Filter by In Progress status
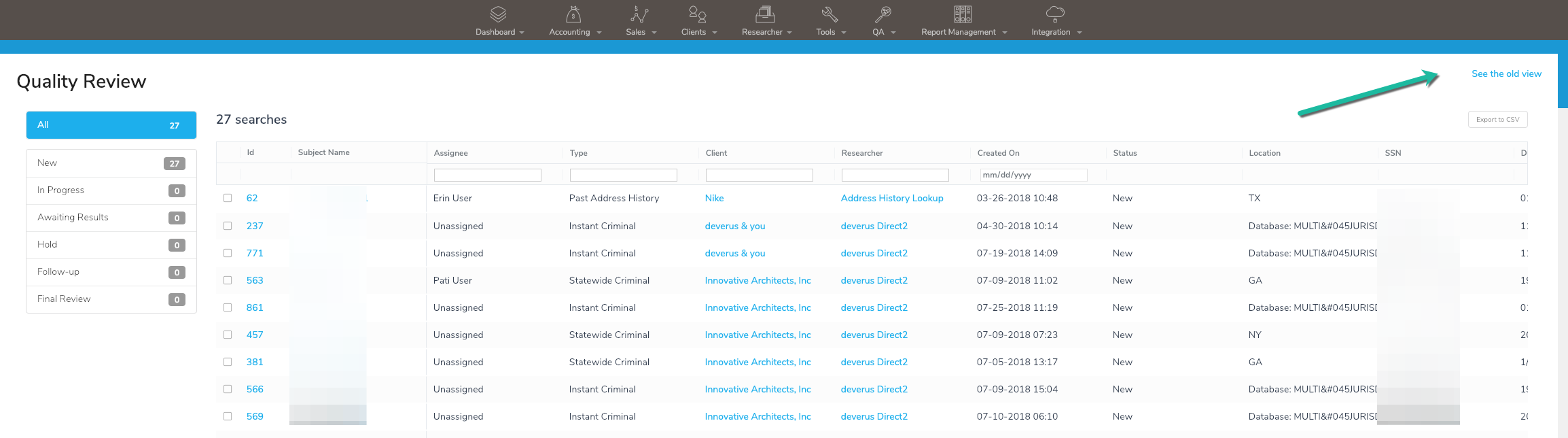 [x=111, y=190]
